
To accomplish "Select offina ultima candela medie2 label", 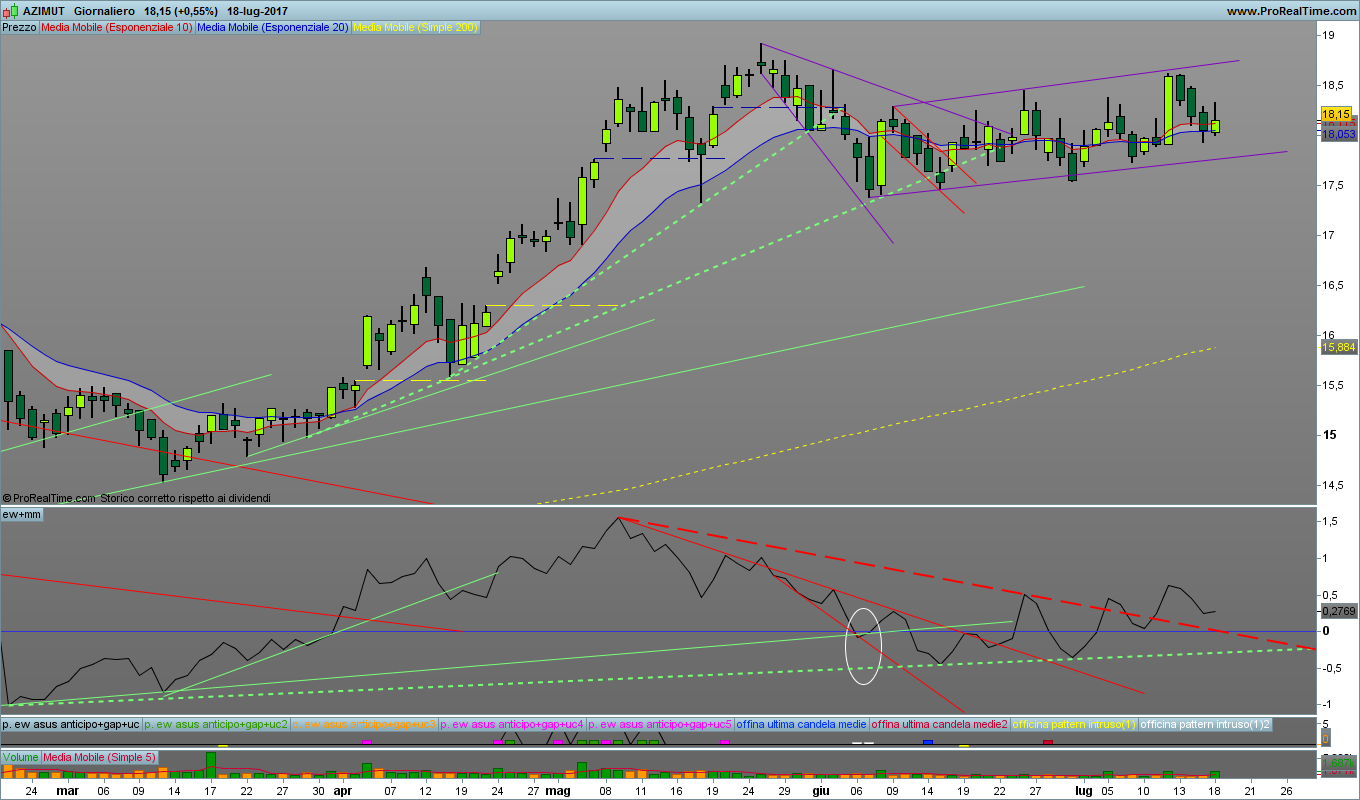I will [x=939, y=723].
